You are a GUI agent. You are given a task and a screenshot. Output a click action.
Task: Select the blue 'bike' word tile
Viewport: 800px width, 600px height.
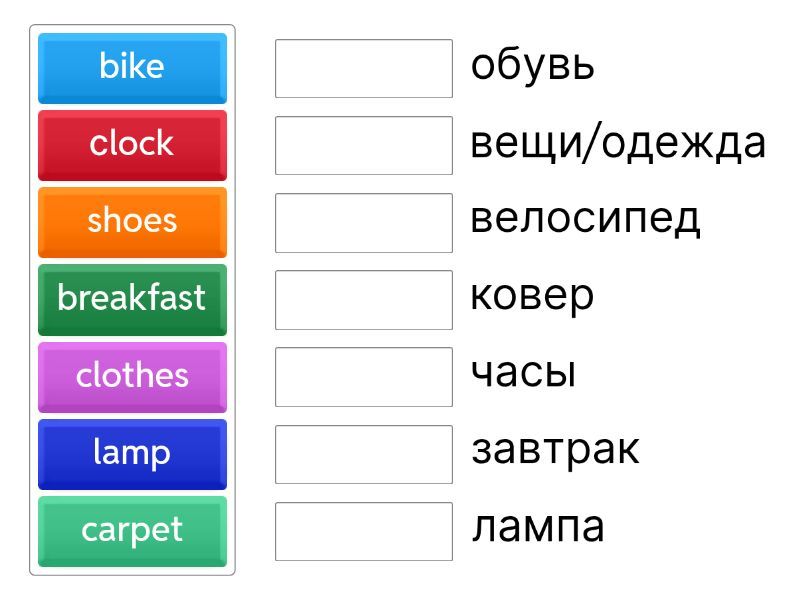tap(132, 67)
